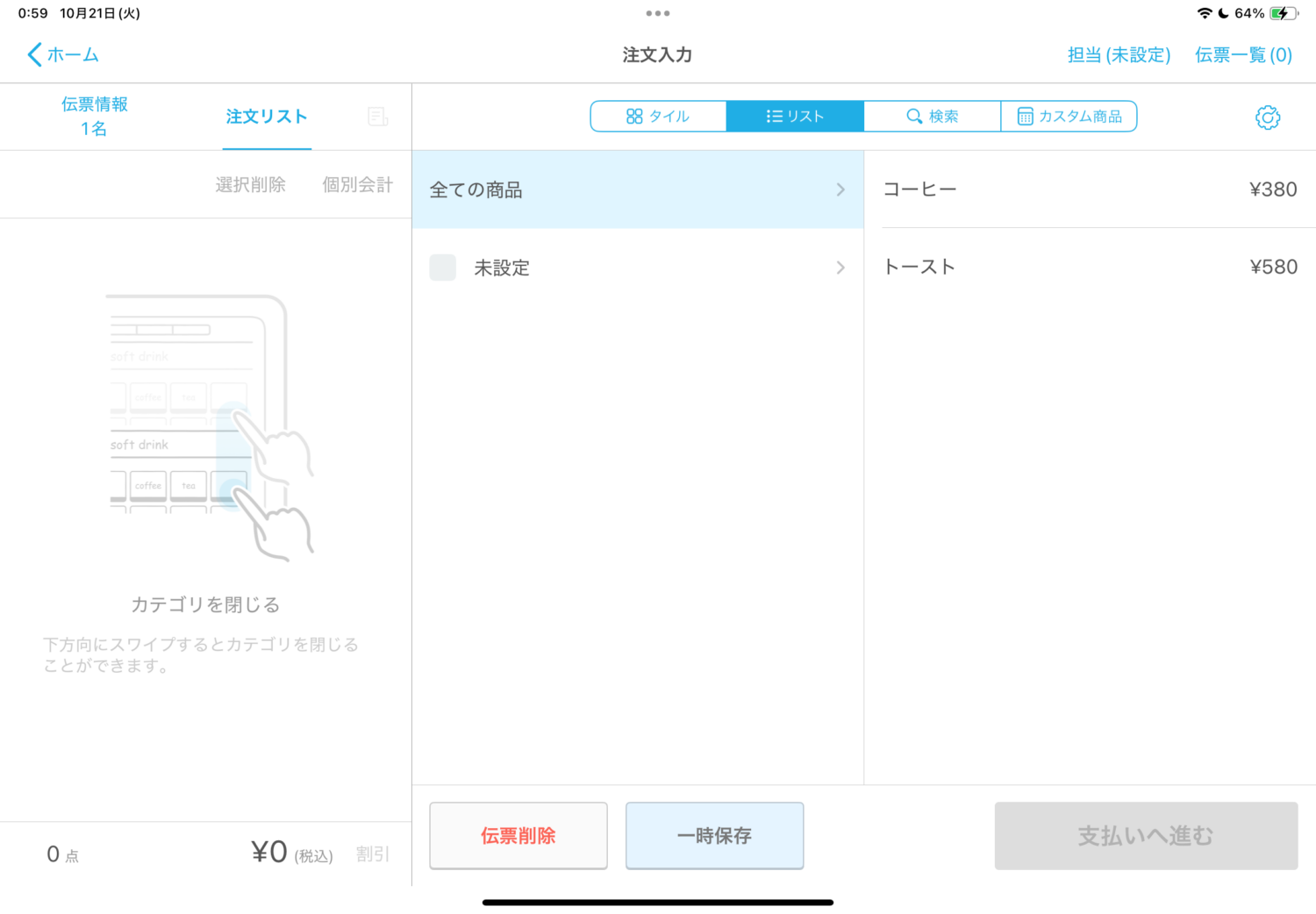Tap the three-dot multitasking indicator
Viewport: 1316px width, 914px height.
pos(657,13)
